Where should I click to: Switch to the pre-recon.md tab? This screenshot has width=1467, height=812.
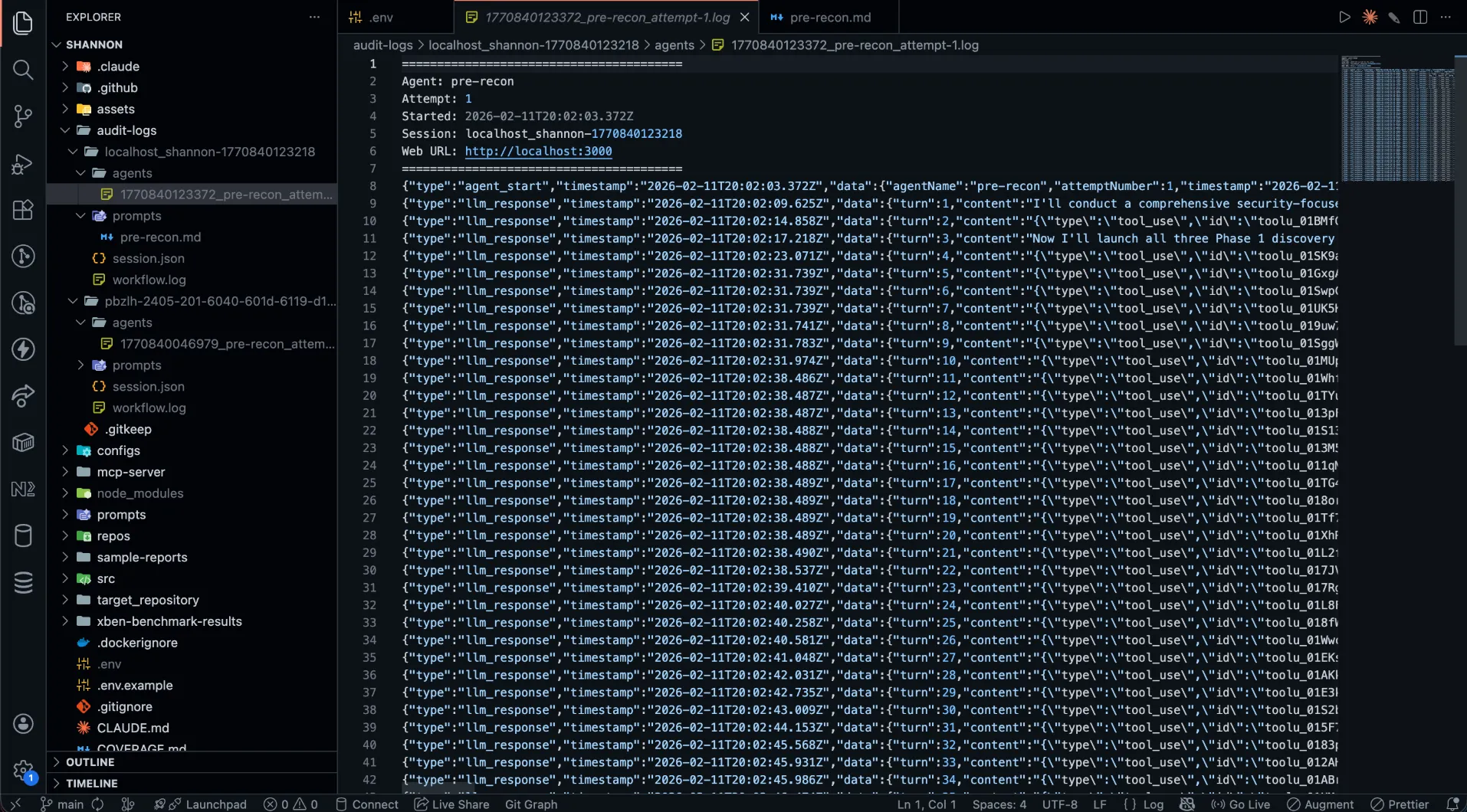tap(829, 17)
